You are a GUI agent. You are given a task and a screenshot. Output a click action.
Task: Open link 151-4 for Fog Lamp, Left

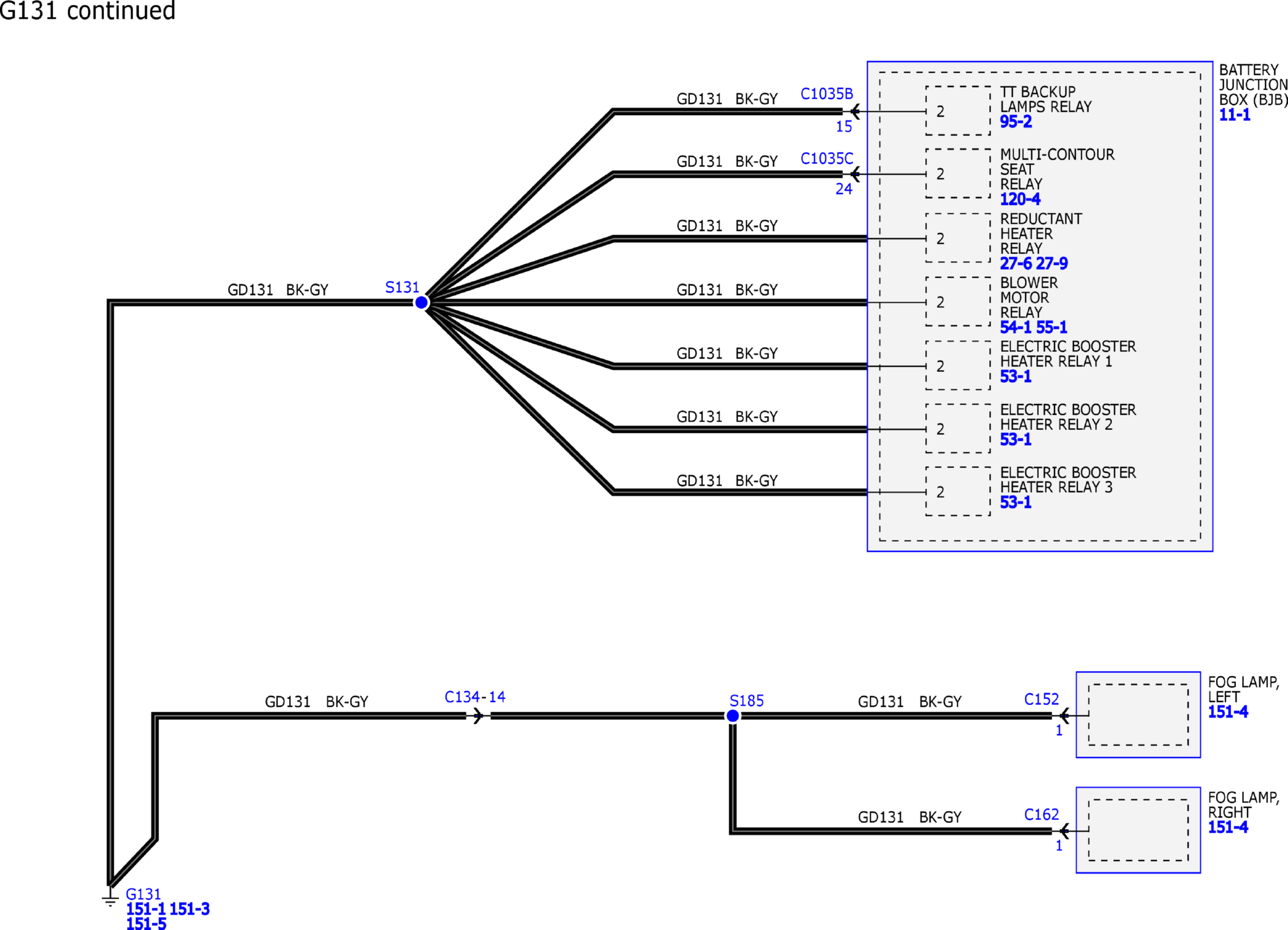1228,712
